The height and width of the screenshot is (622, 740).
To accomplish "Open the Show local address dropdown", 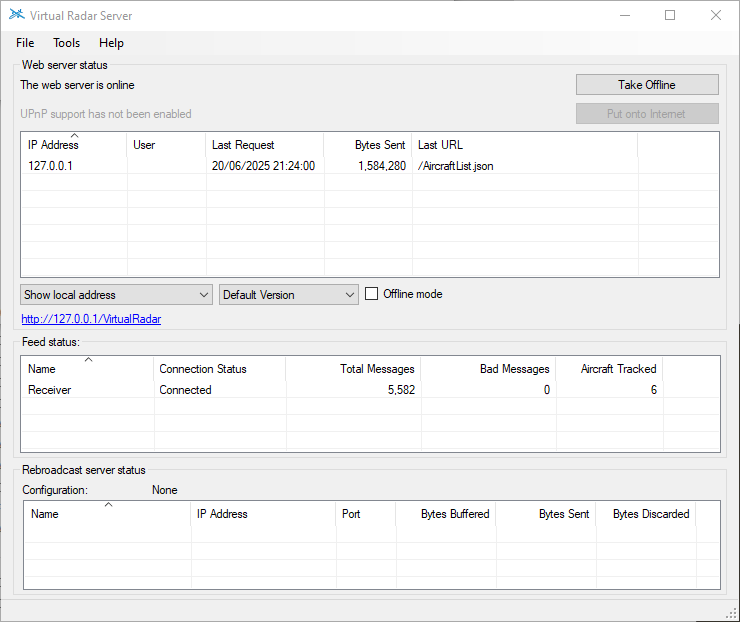I will 116,294.
